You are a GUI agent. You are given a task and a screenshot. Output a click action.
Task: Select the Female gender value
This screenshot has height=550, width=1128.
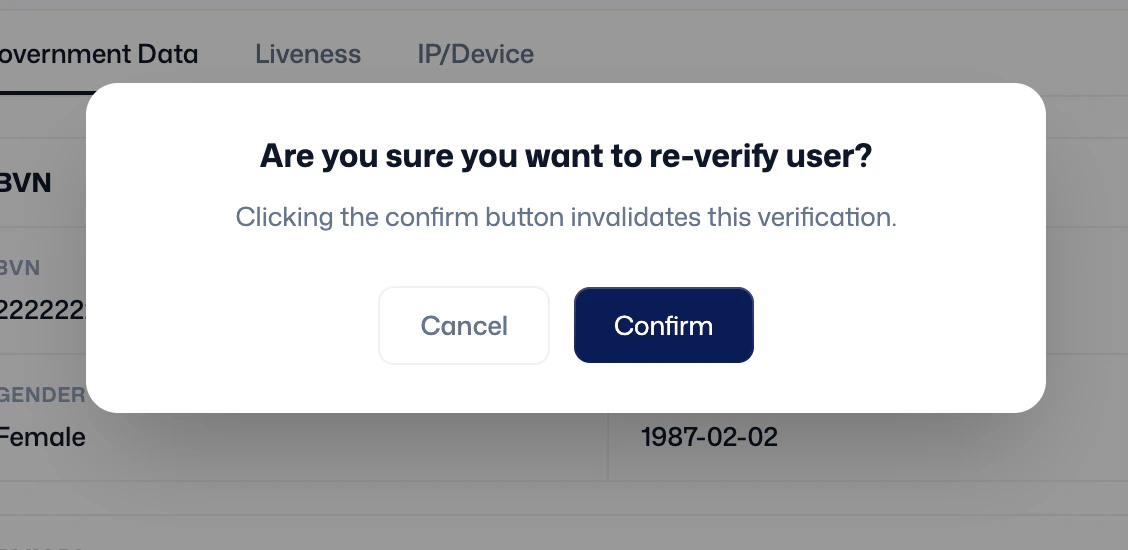pos(42,437)
